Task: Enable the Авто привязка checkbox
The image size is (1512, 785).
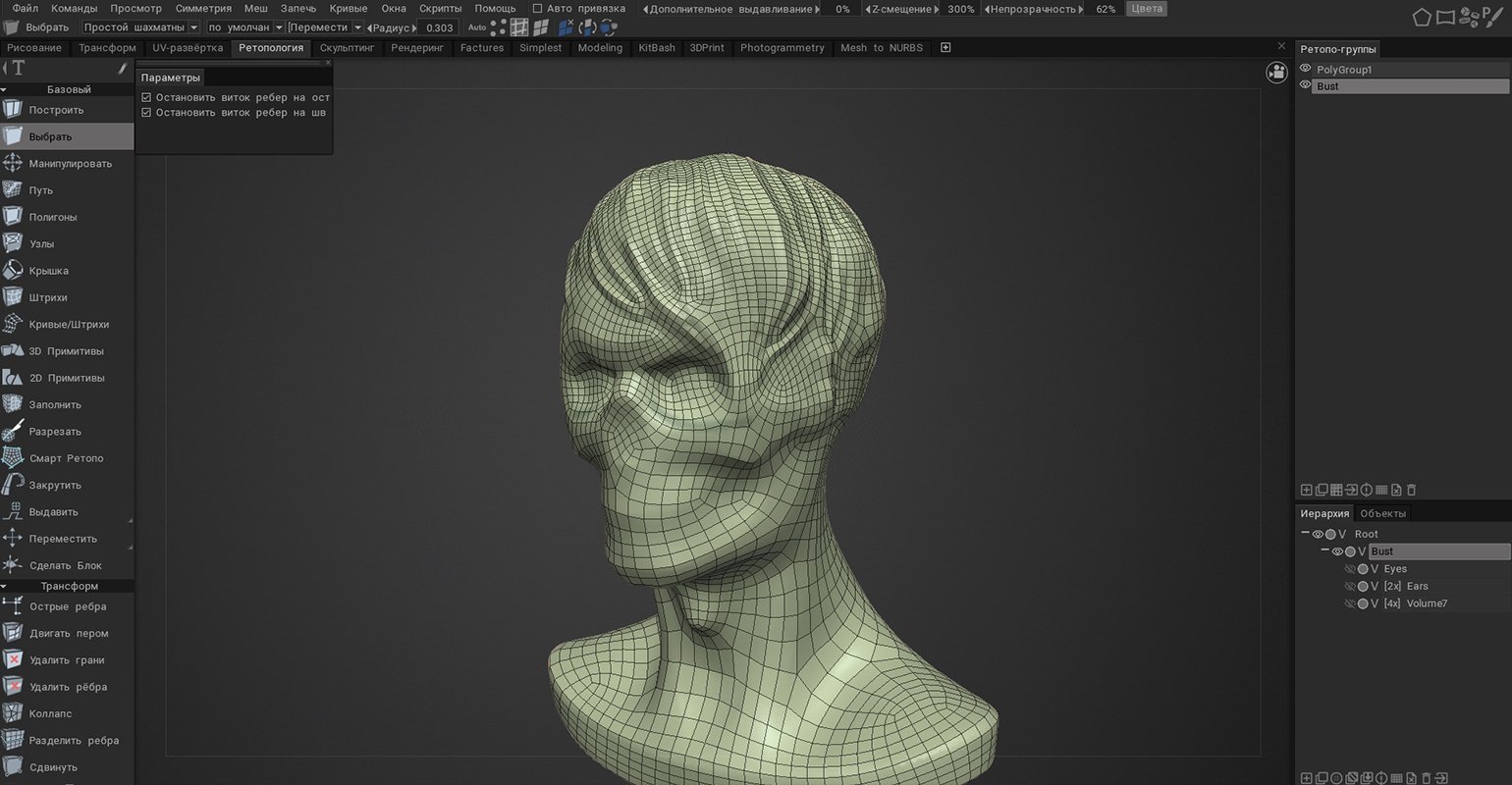Action: [537, 9]
